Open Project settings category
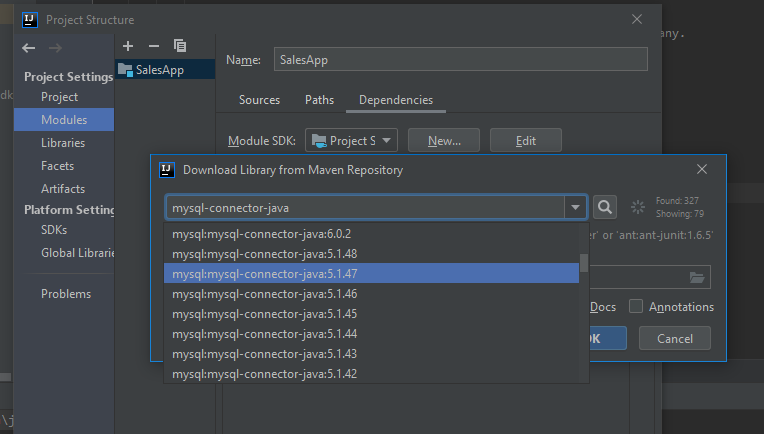The image size is (764, 434). tap(59, 97)
